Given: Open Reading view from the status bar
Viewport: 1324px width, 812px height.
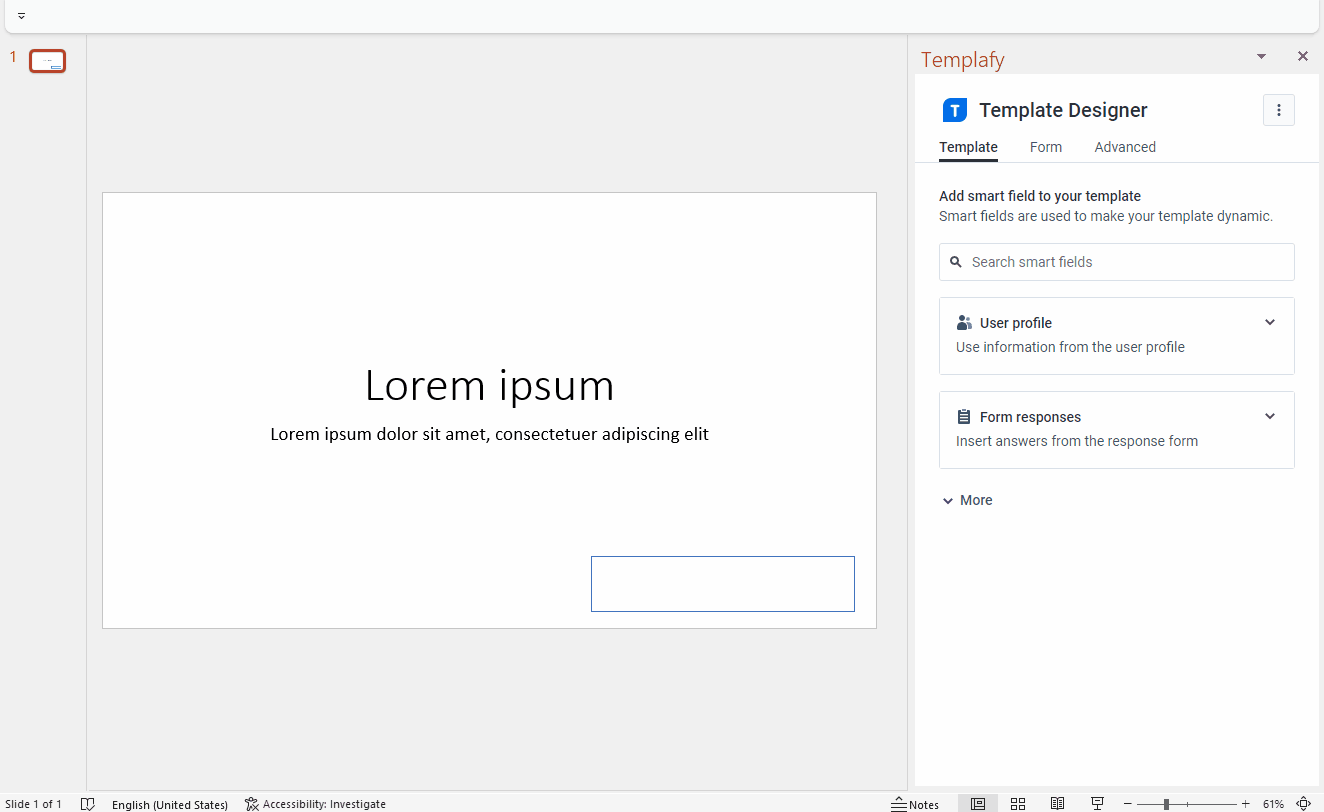Looking at the screenshot, I should (1057, 803).
